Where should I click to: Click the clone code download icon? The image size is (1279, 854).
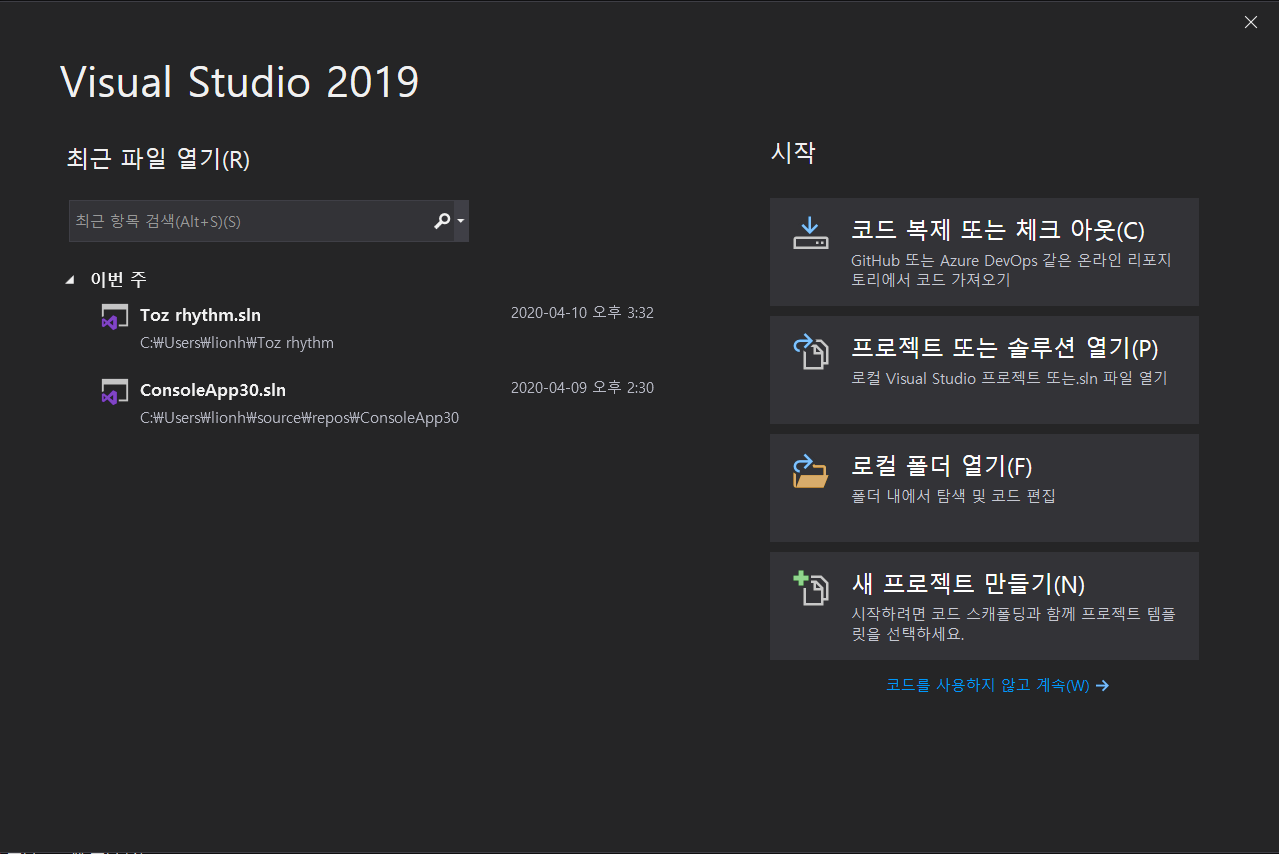[810, 233]
